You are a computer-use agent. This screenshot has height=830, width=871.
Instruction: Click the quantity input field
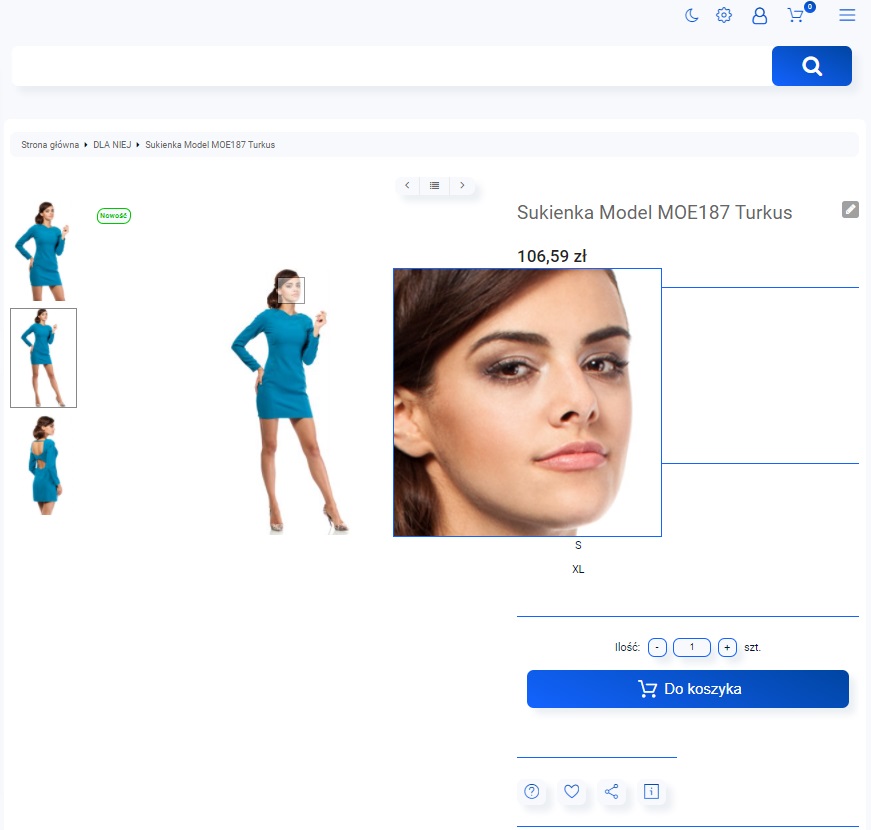pyautogui.click(x=692, y=647)
